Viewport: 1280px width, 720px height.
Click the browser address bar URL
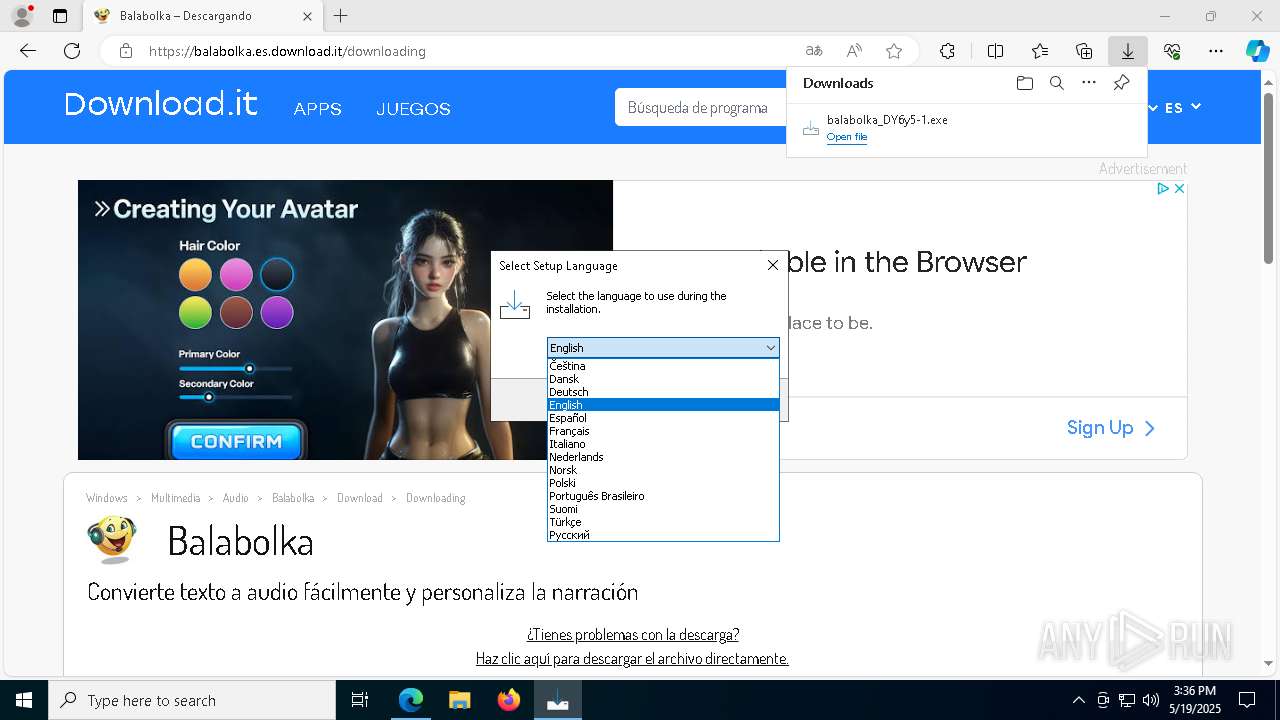point(287,51)
